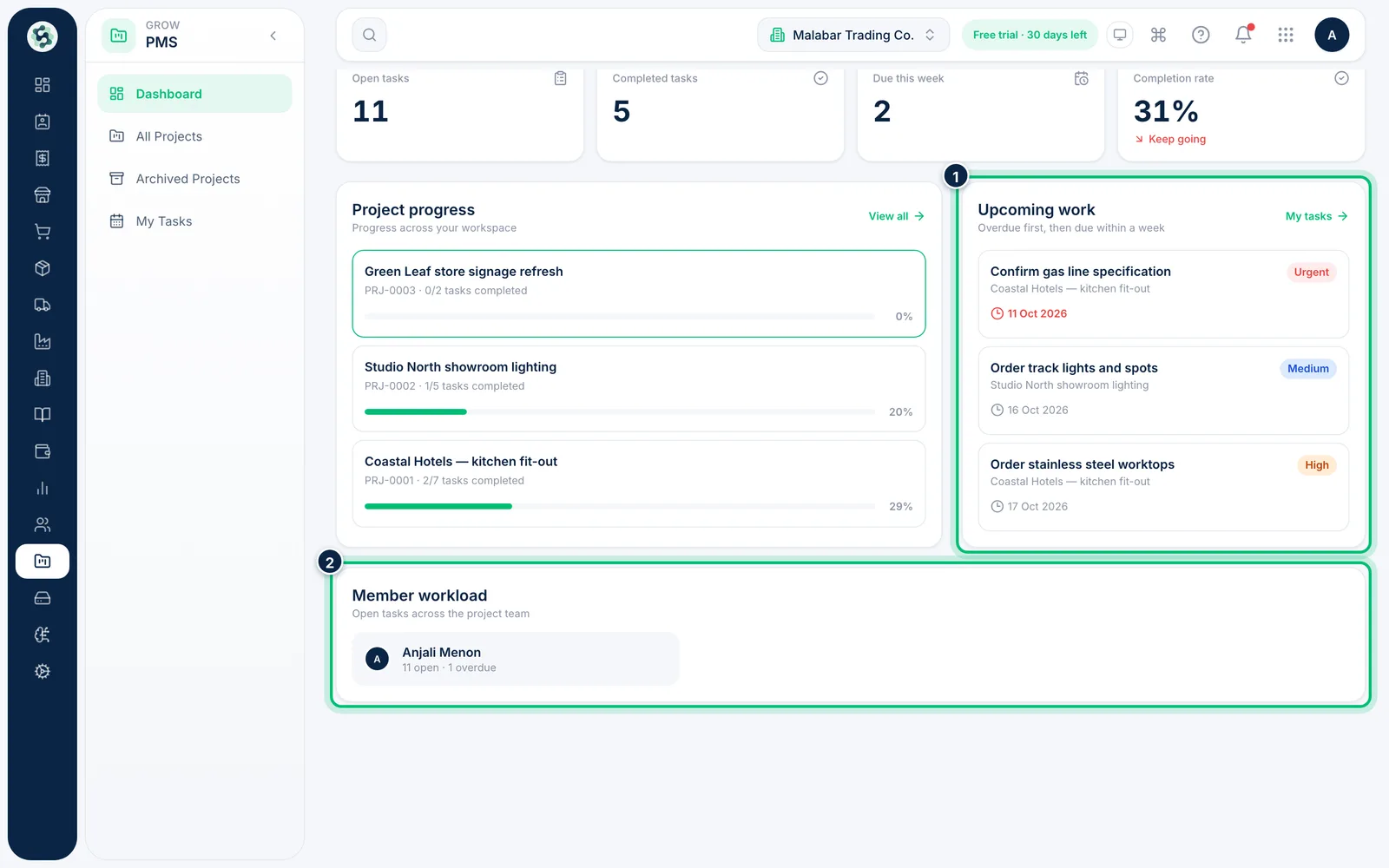Click the delivery truck icon in dark rail
The image size is (1389, 868).
tap(42, 305)
